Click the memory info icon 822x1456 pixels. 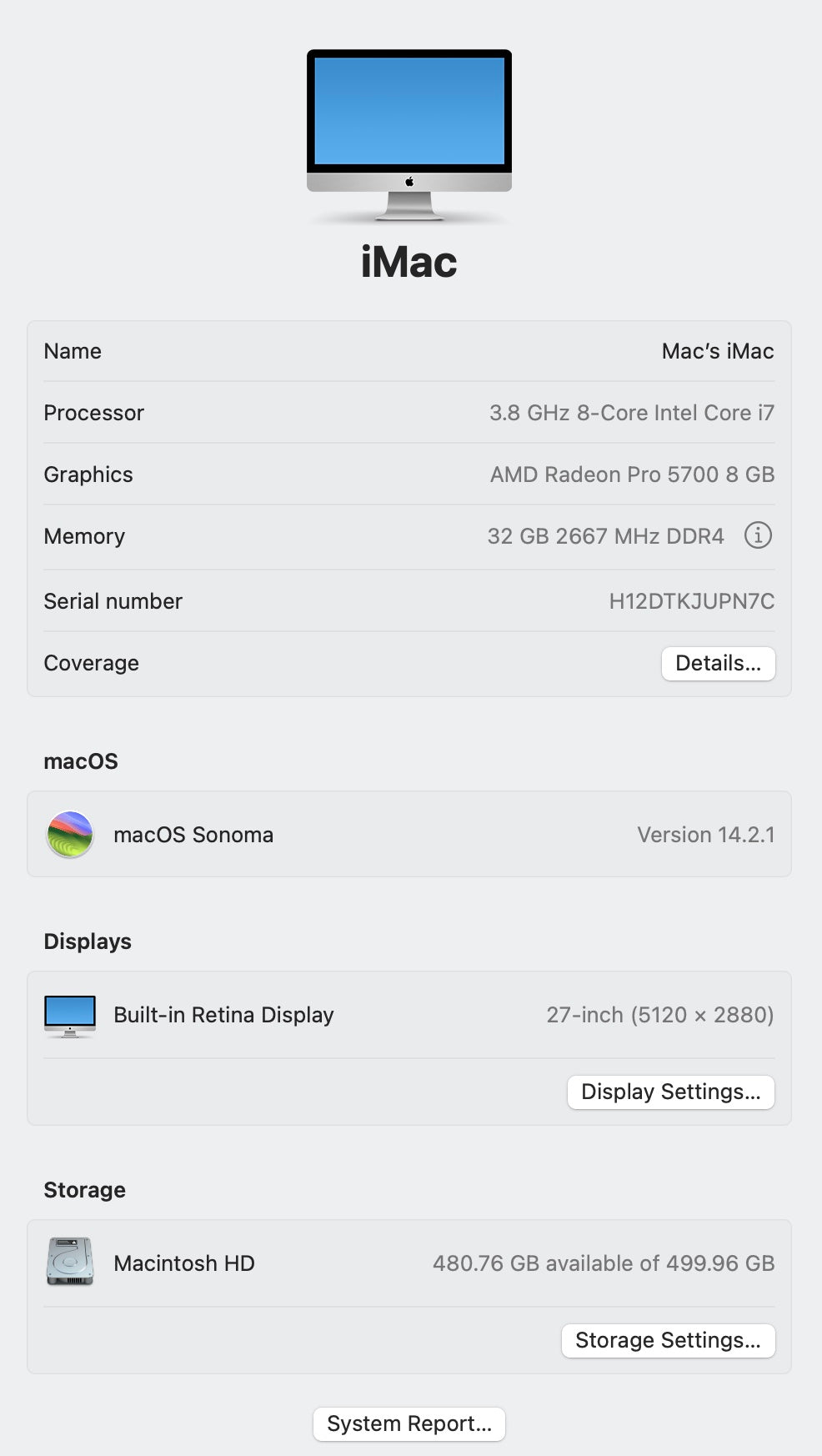pos(758,535)
